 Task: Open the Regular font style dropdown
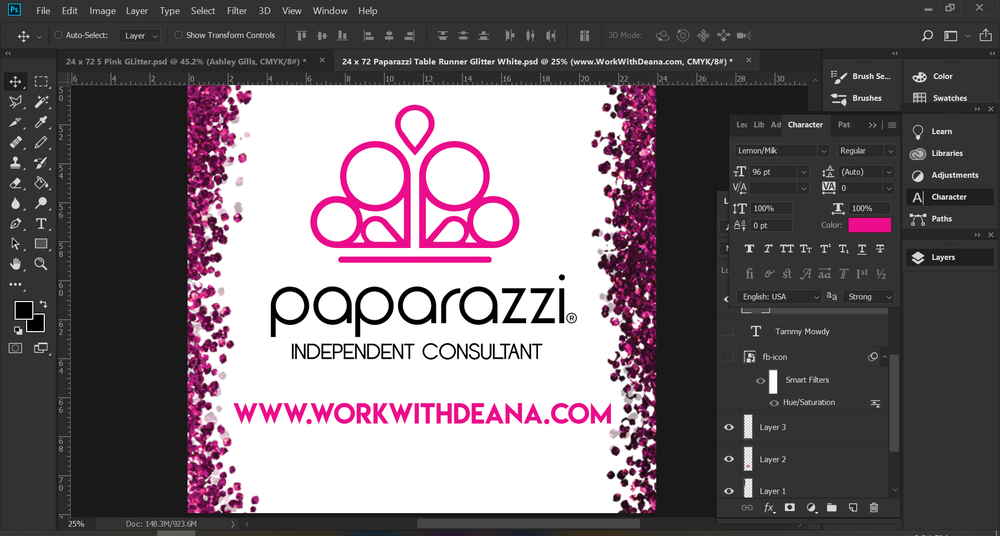pos(890,151)
